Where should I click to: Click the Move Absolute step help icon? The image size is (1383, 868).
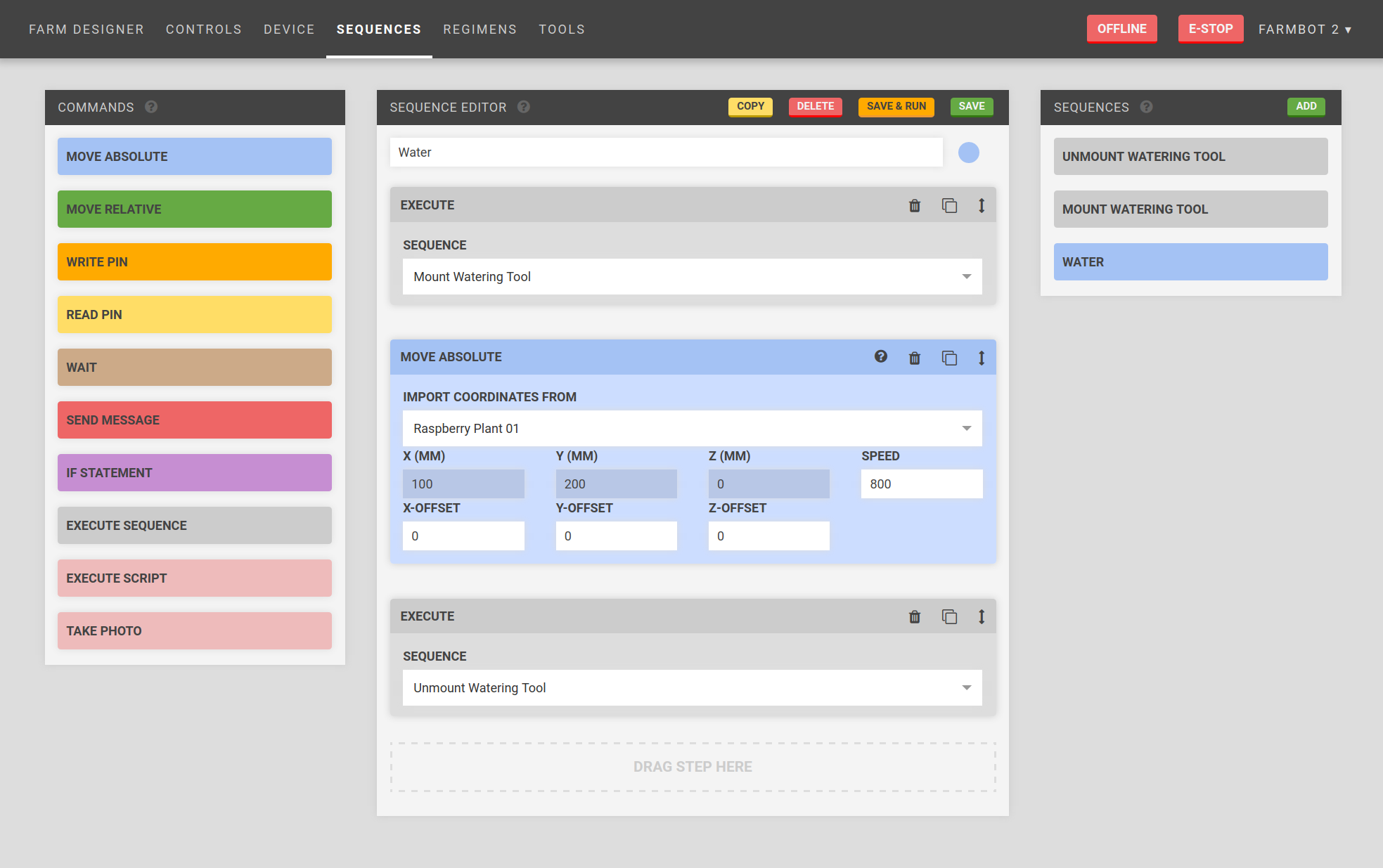pos(880,356)
